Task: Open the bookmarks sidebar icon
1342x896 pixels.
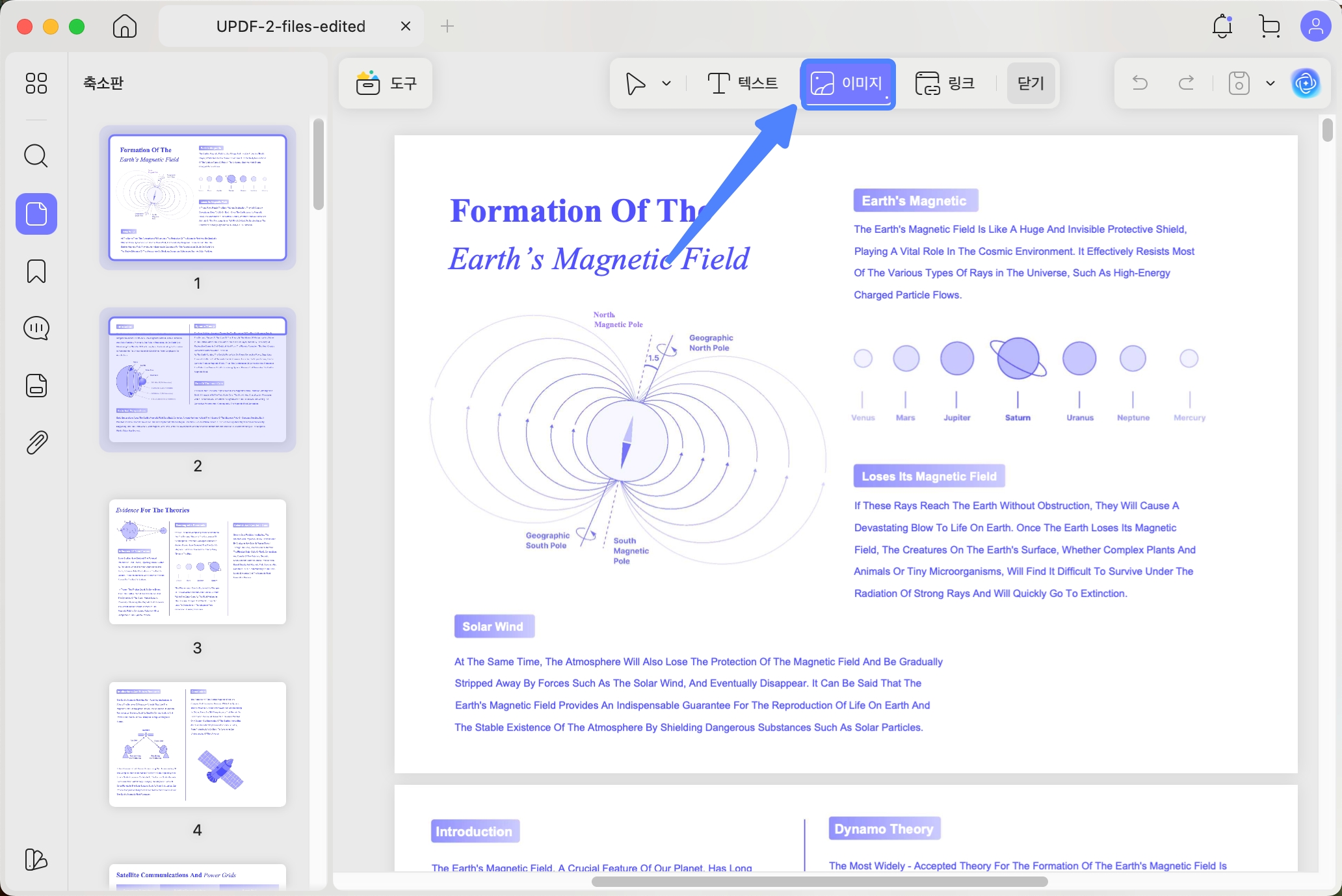Action: [36, 271]
